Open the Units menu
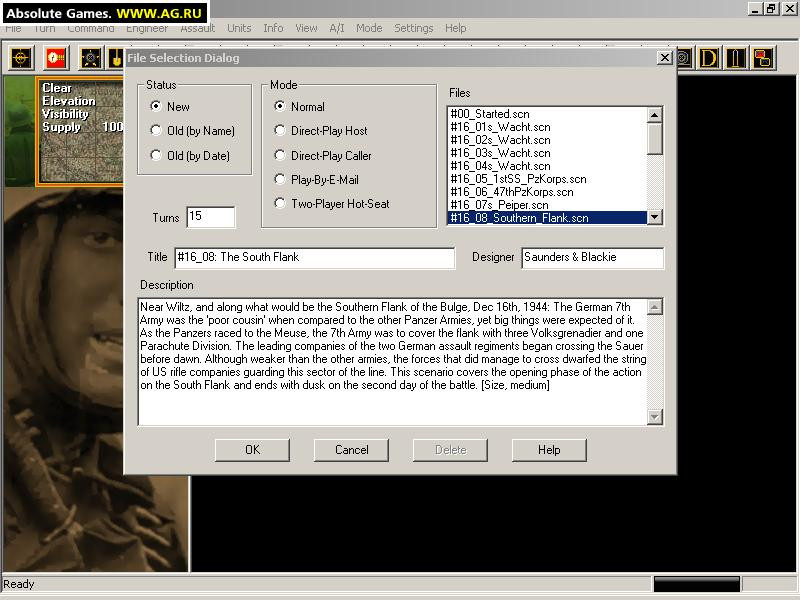Image resolution: width=800 pixels, height=600 pixels. [x=239, y=28]
